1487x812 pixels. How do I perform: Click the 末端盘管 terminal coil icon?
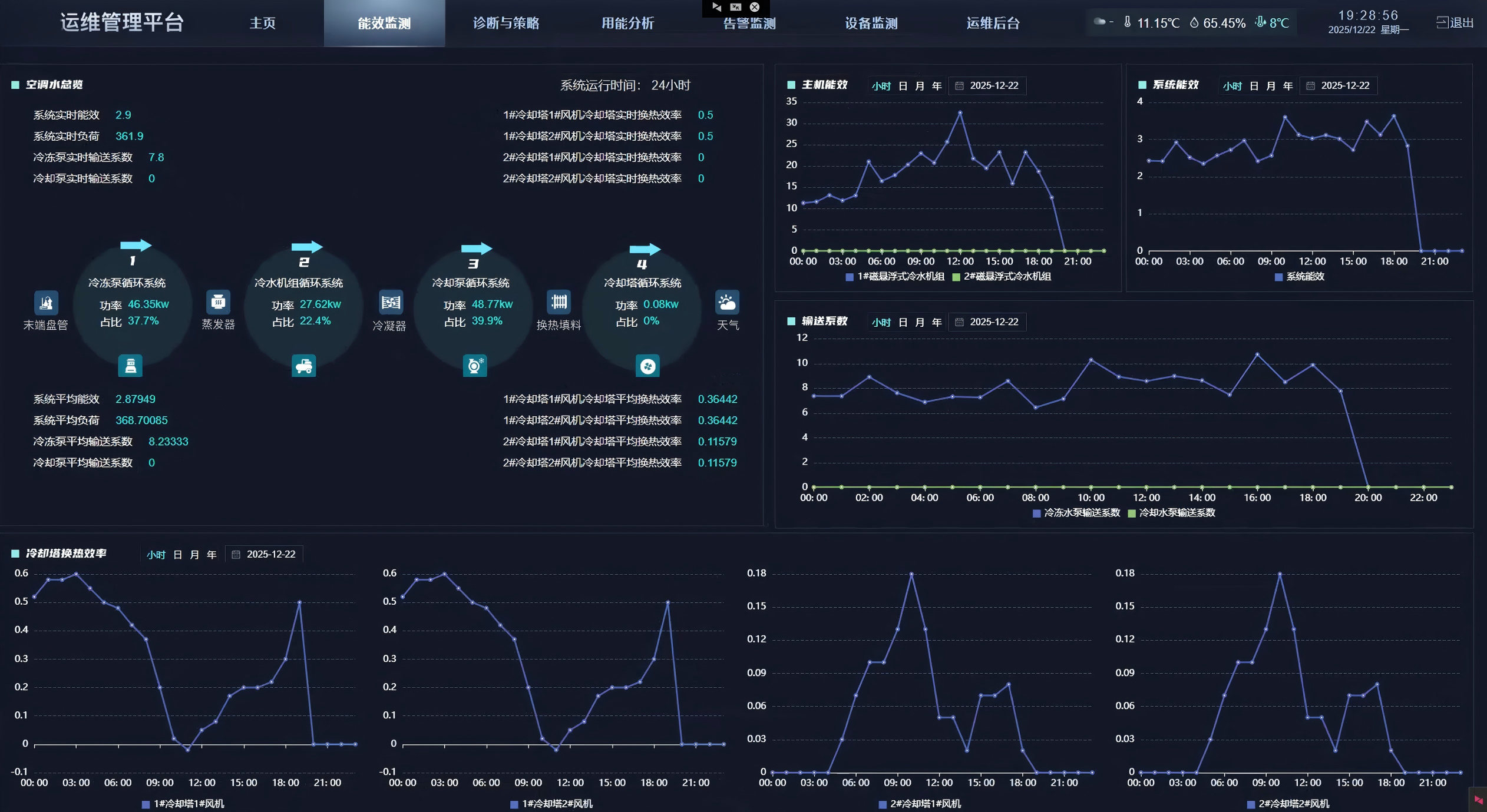(x=46, y=303)
